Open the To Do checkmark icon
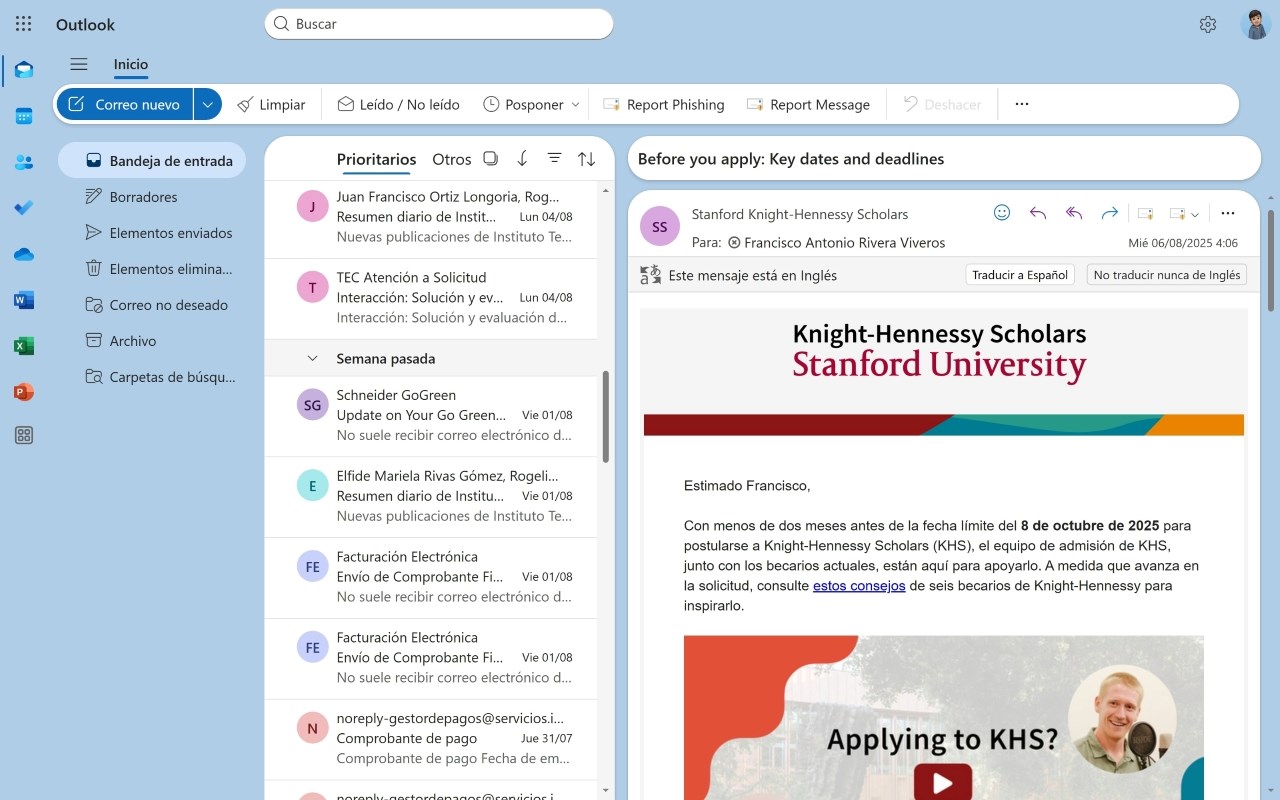This screenshot has height=800, width=1280. pyautogui.click(x=24, y=208)
